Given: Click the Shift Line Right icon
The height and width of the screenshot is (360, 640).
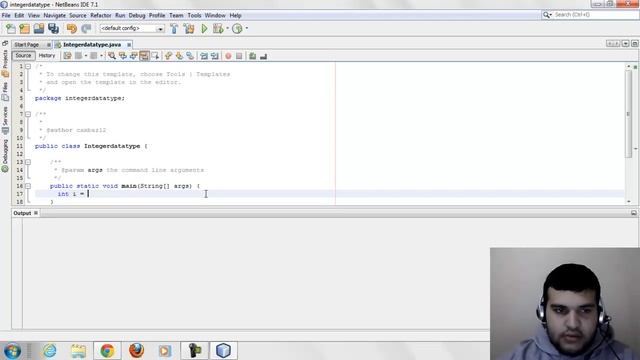Looking at the screenshot, I should (215, 56).
